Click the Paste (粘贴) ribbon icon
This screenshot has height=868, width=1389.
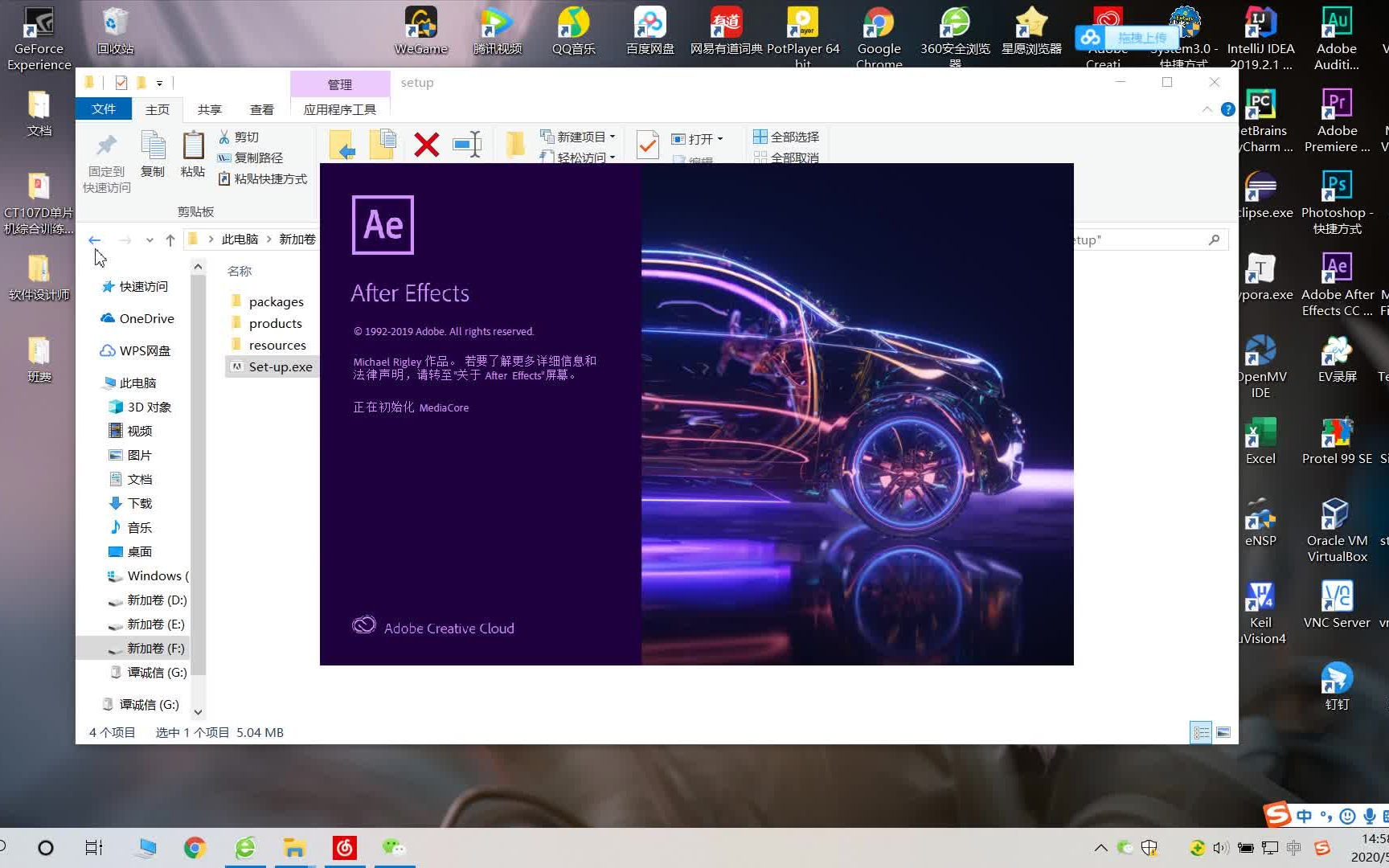point(193,145)
